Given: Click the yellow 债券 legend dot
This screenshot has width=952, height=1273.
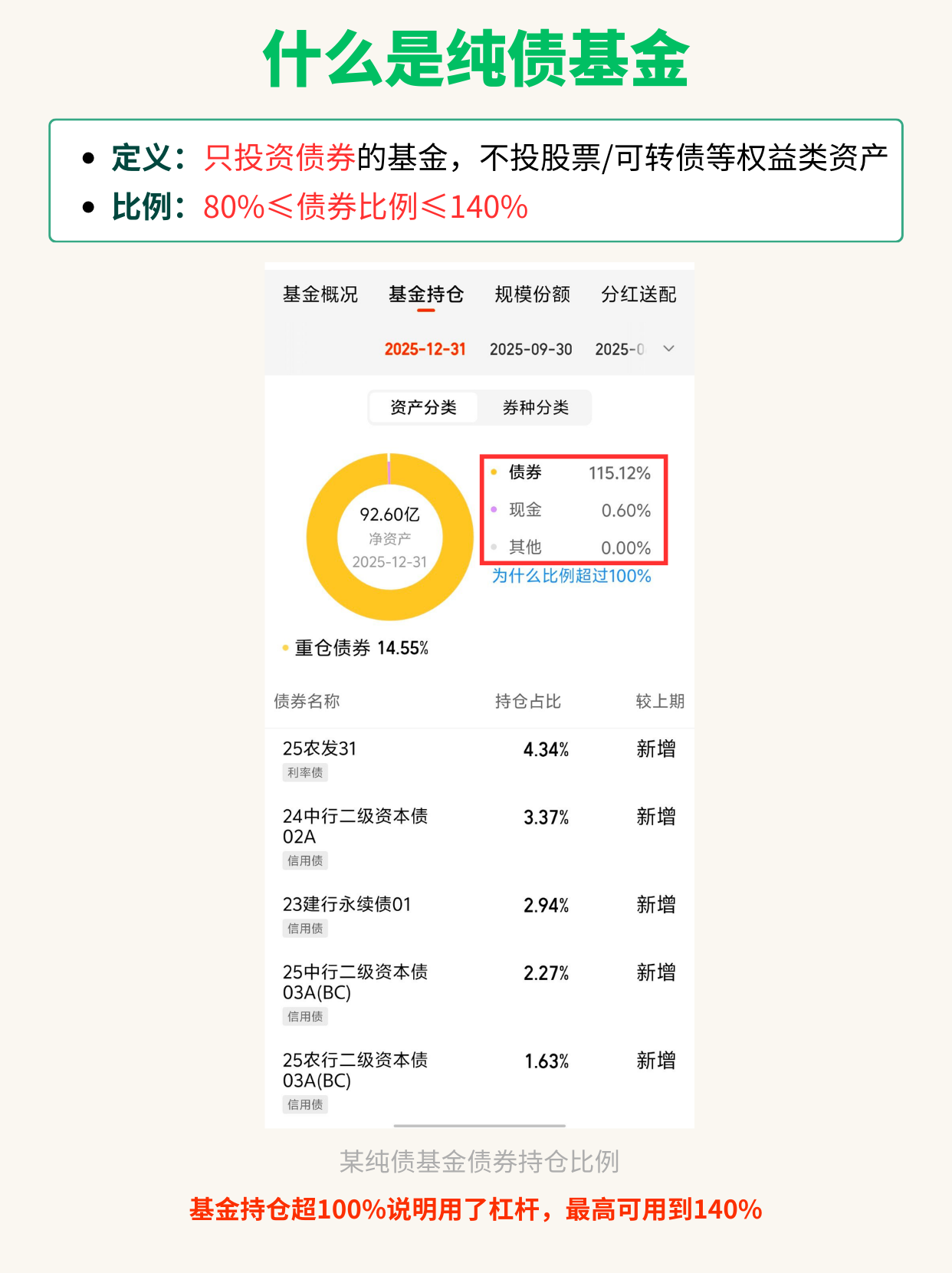Looking at the screenshot, I should (x=494, y=472).
